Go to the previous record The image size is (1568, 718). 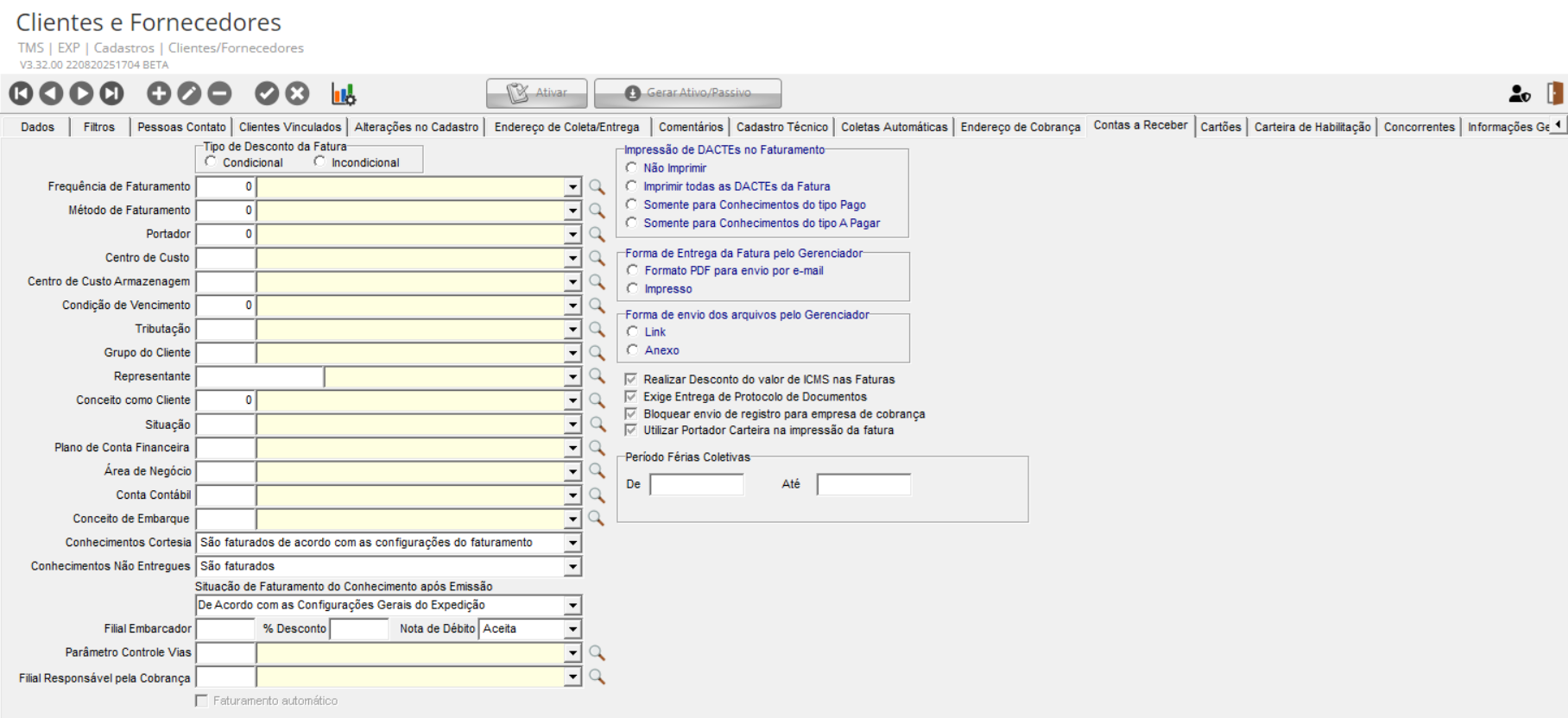[51, 93]
